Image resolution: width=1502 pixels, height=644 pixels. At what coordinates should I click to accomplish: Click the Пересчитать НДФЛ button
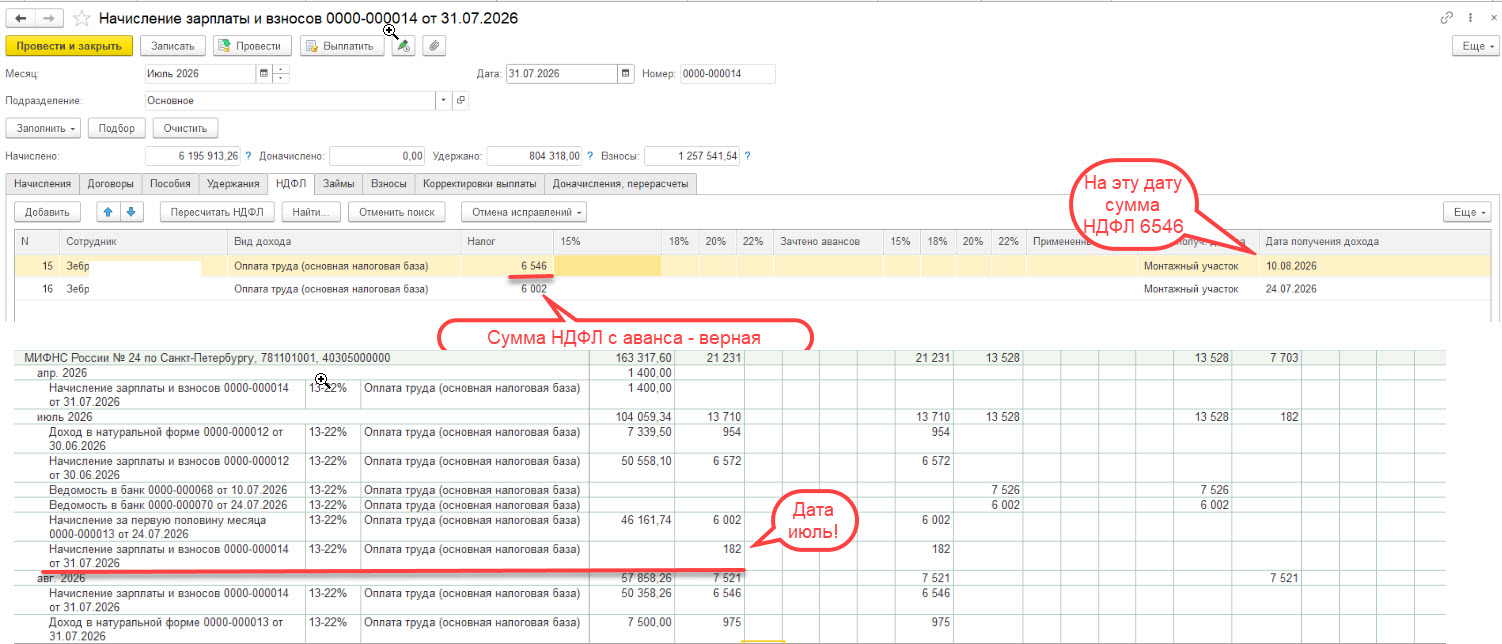coord(216,212)
